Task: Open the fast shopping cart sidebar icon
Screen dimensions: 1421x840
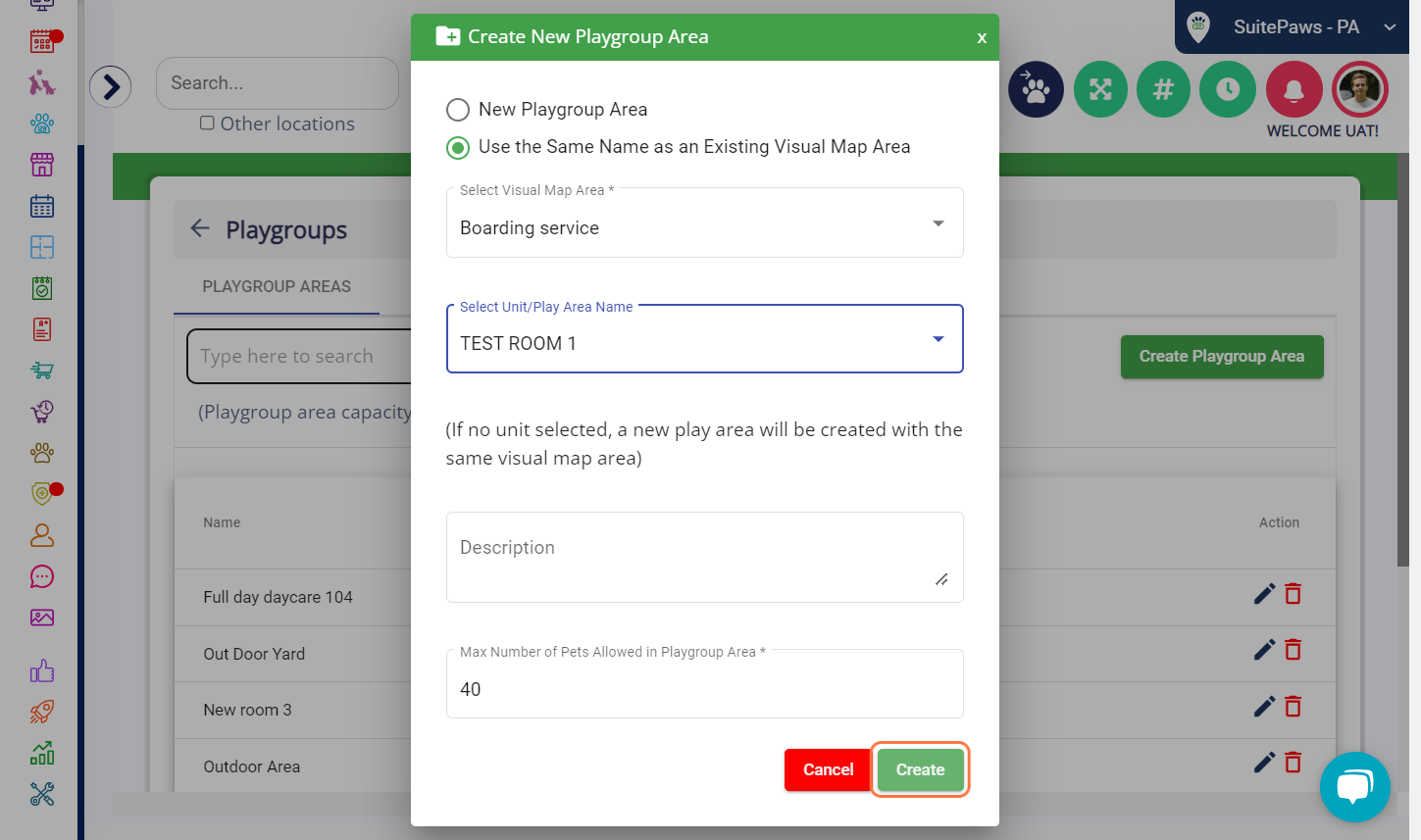Action: (x=42, y=371)
